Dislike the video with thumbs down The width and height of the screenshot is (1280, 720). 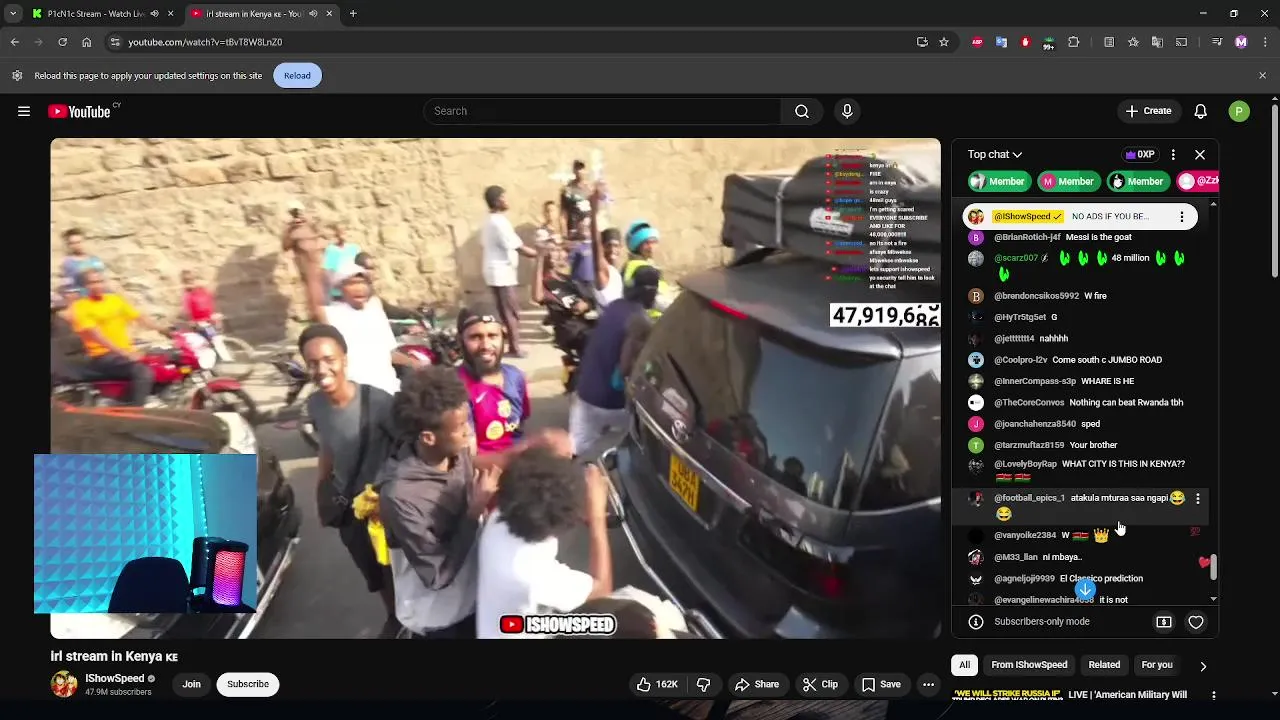click(703, 684)
